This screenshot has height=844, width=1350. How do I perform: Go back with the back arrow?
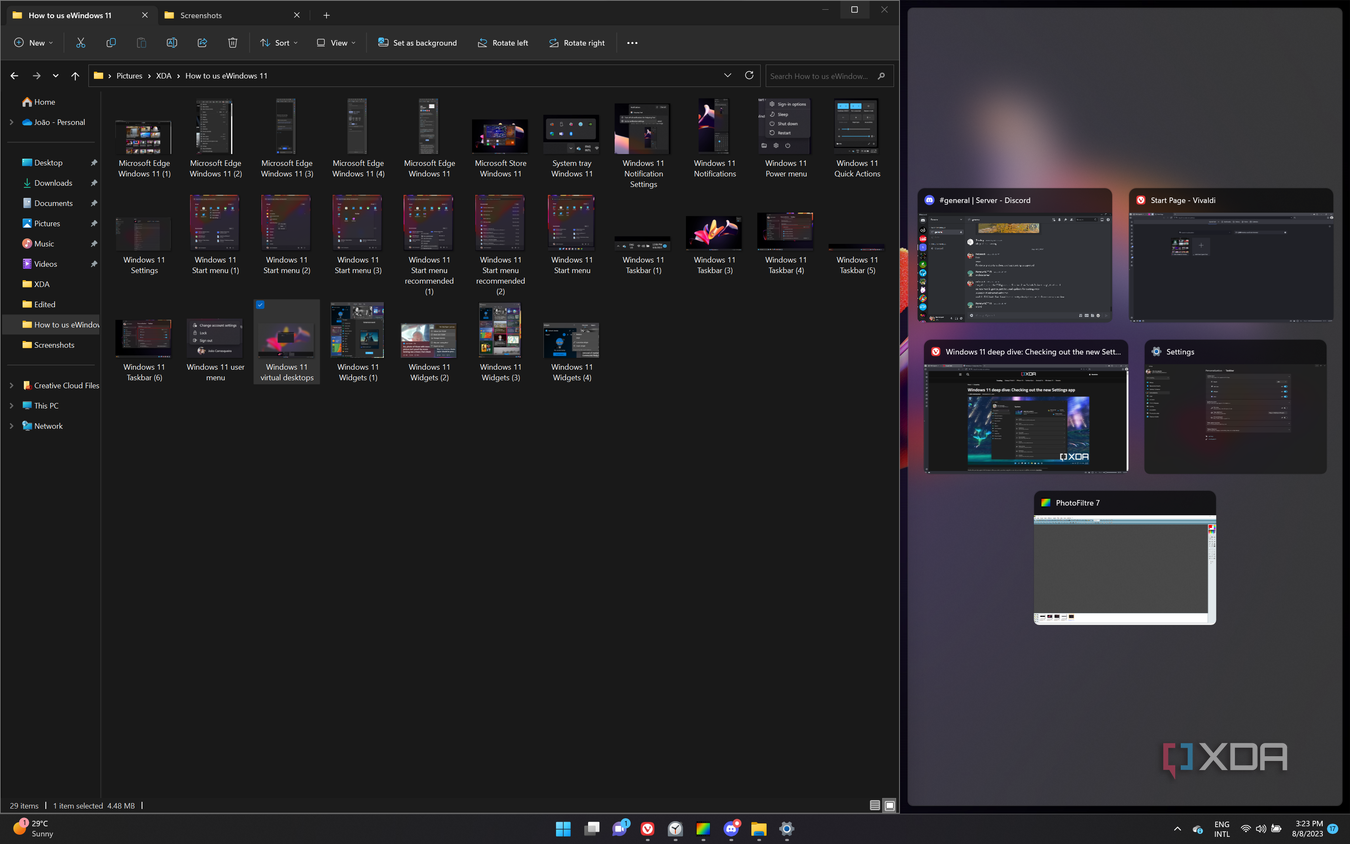14,76
